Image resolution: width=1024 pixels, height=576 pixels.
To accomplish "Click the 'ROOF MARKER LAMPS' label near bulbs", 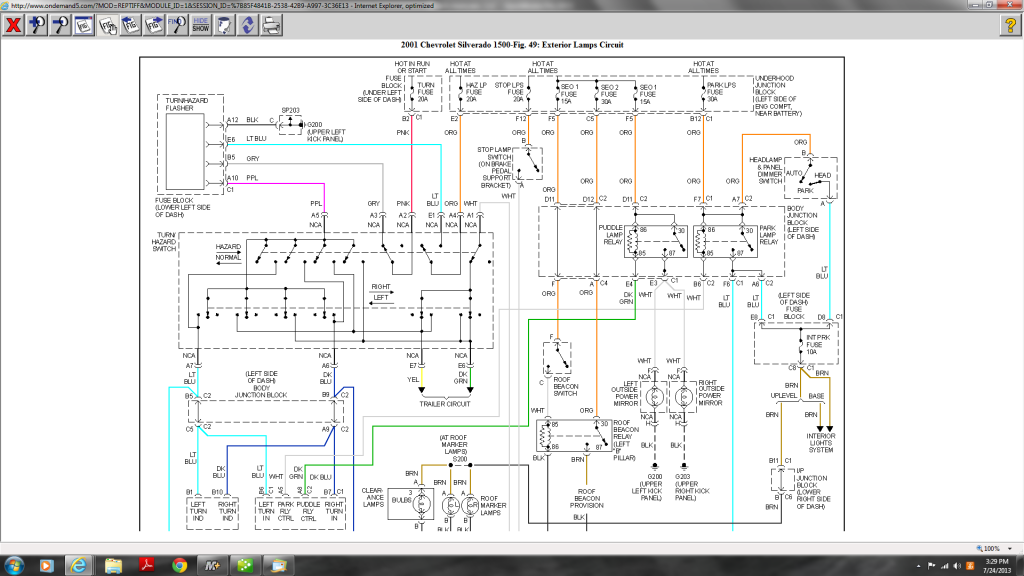I will tap(493, 505).
